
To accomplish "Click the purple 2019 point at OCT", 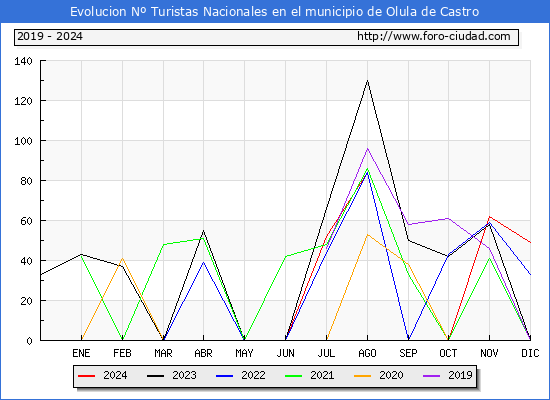I will tap(448, 219).
